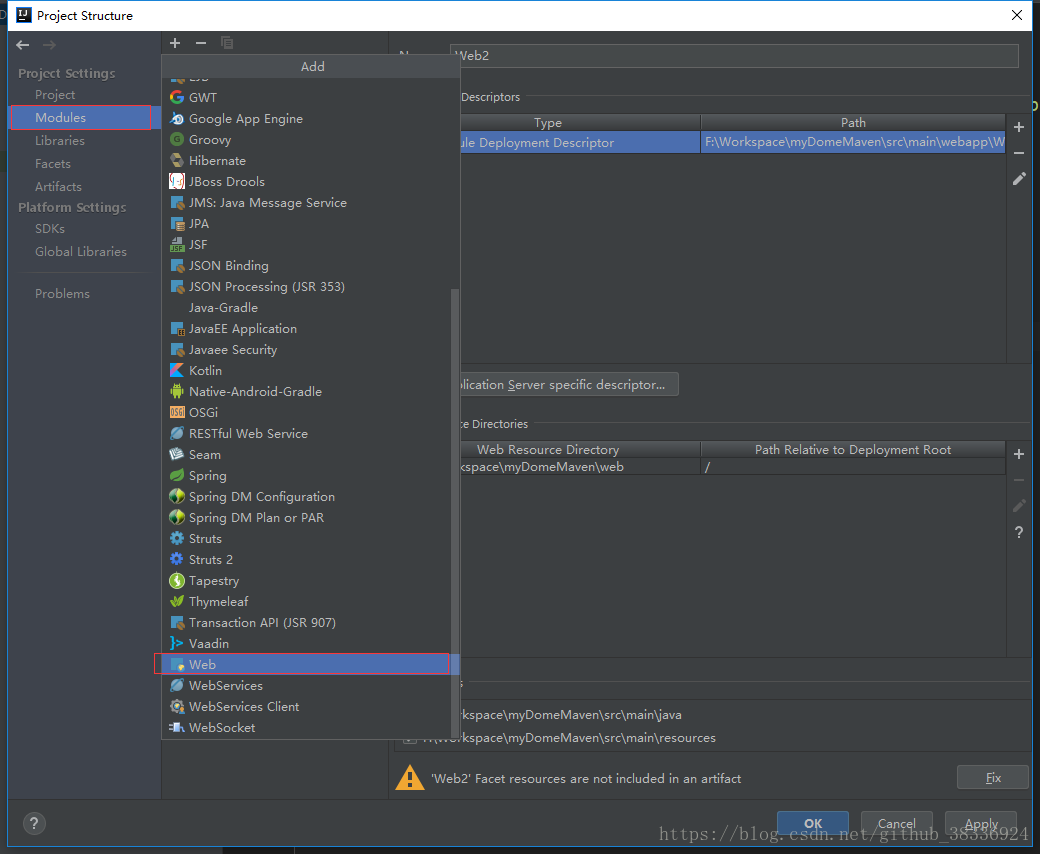Go to Artifacts in the sidebar
The width and height of the screenshot is (1040, 854).
58,187
